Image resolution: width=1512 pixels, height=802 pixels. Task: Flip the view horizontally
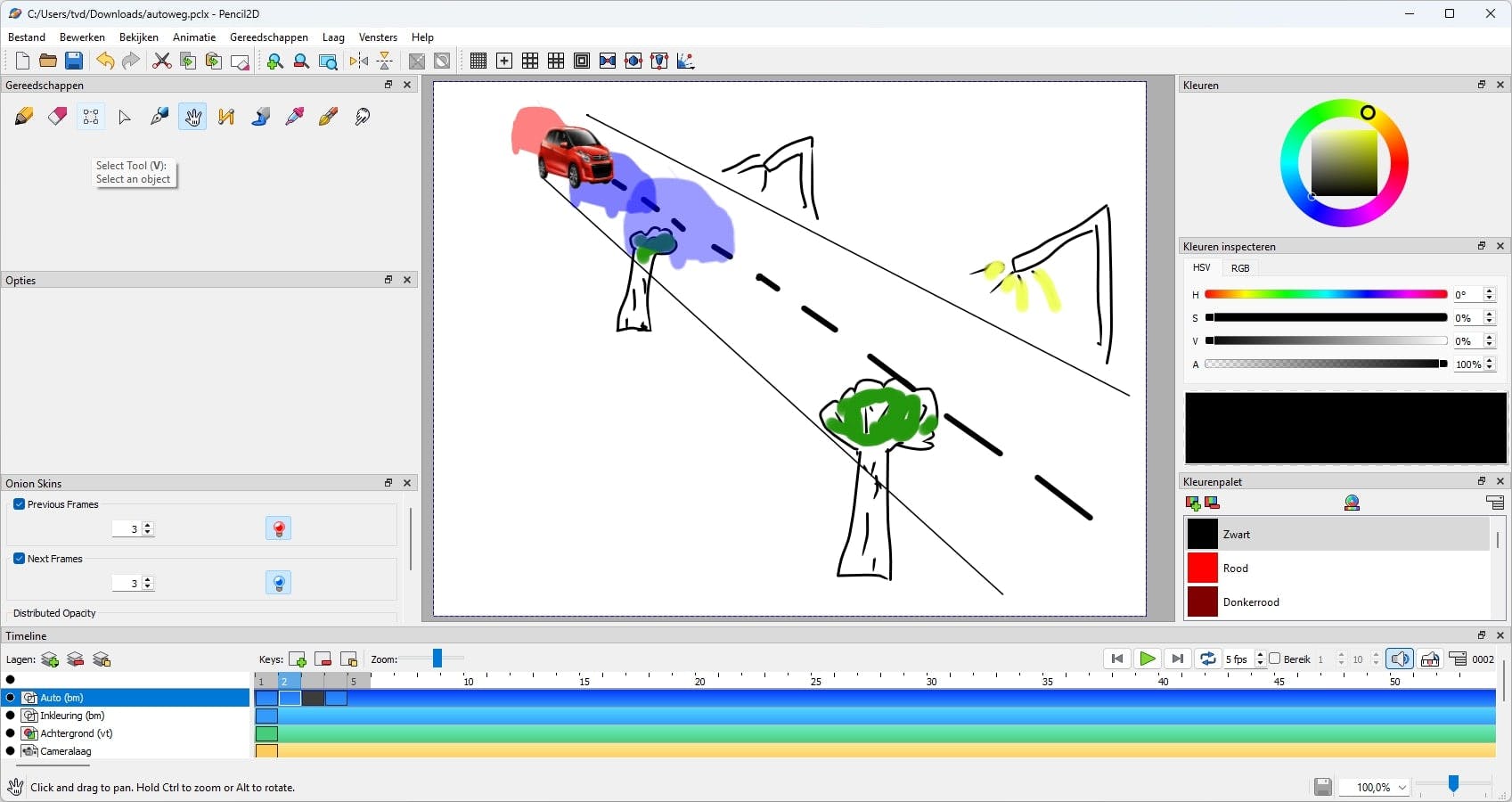point(358,61)
